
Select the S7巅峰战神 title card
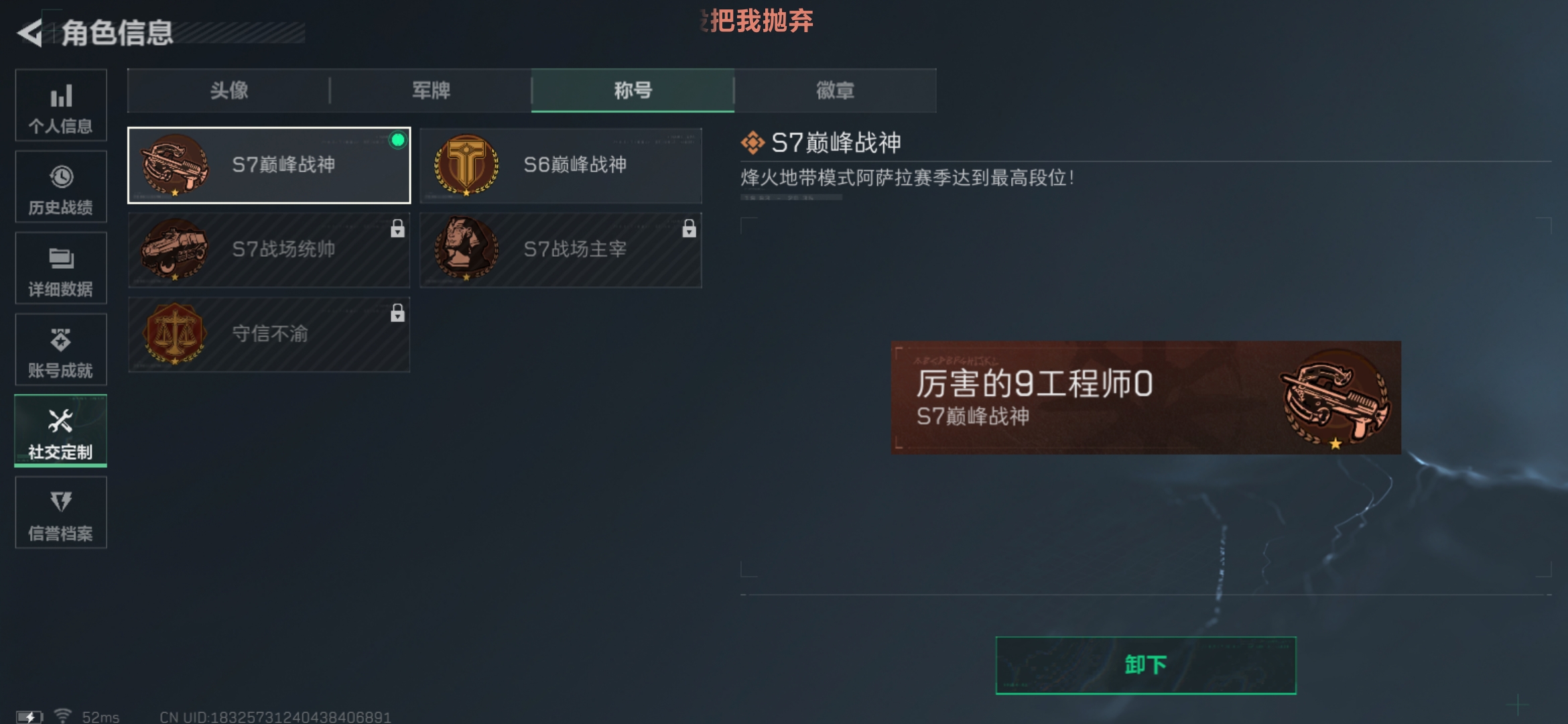(x=269, y=165)
